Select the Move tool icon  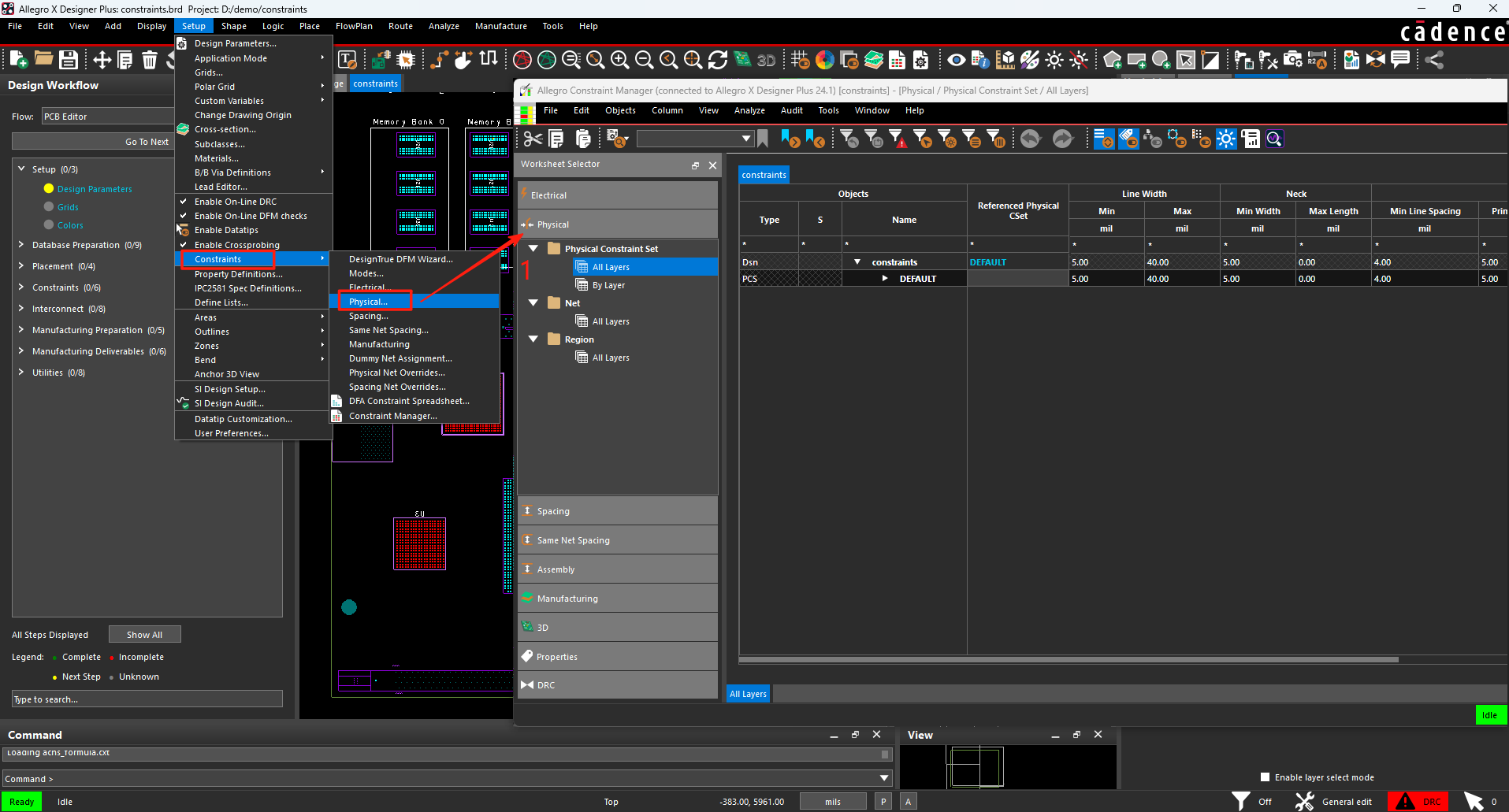[102, 59]
